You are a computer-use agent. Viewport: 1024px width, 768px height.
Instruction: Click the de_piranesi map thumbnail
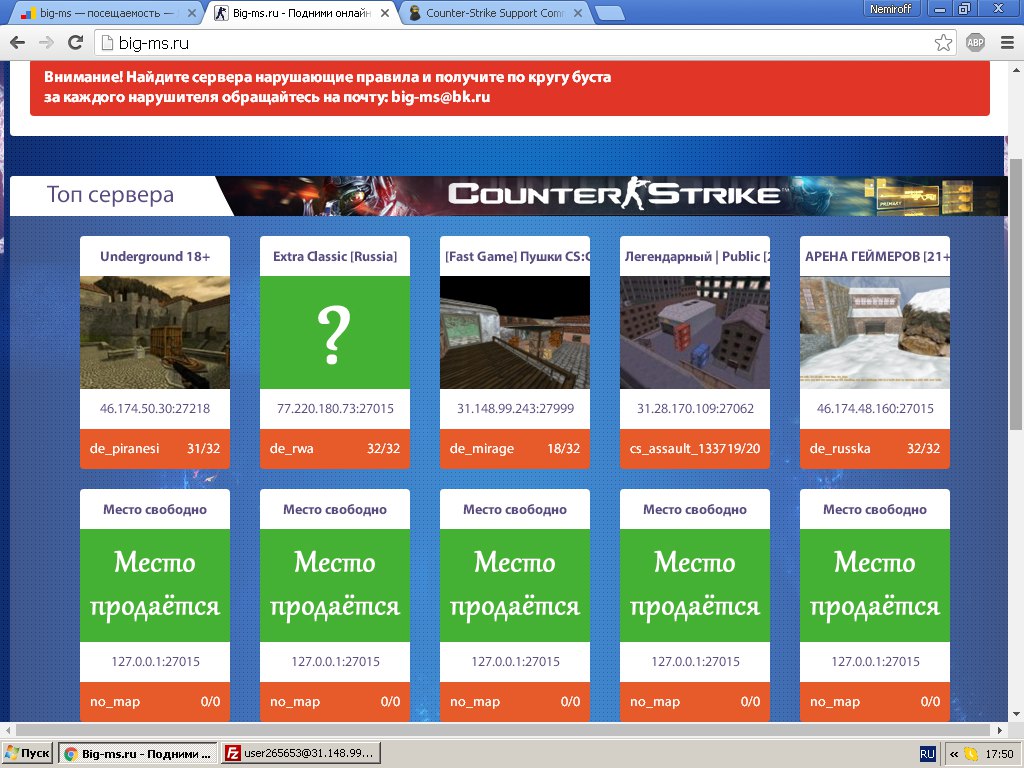point(155,332)
